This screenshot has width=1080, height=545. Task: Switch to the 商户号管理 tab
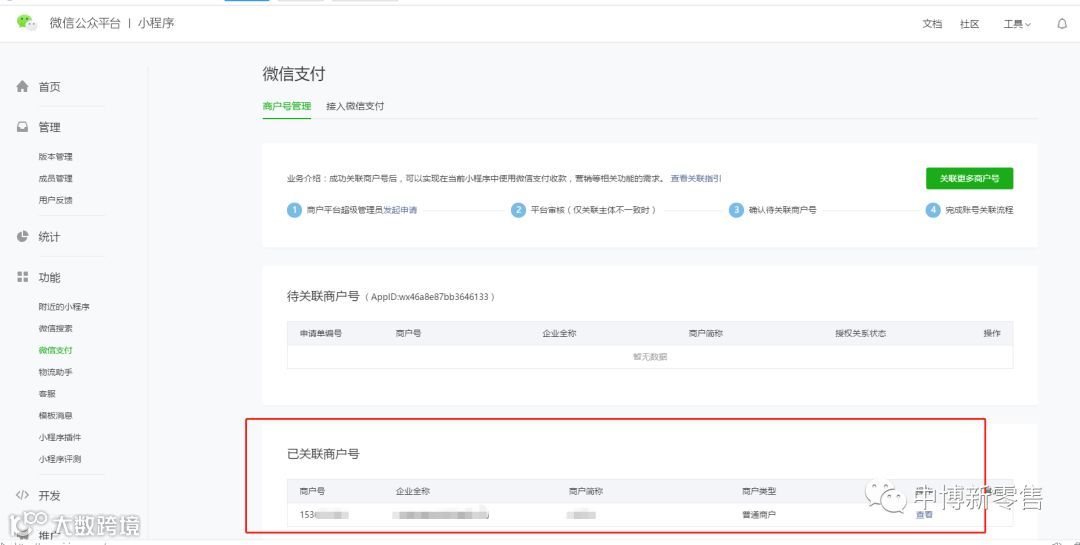(x=287, y=106)
